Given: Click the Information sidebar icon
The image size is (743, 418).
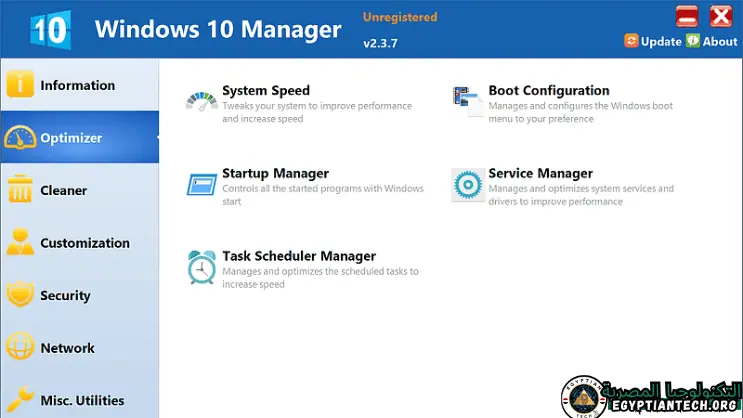Looking at the screenshot, I should point(20,84).
